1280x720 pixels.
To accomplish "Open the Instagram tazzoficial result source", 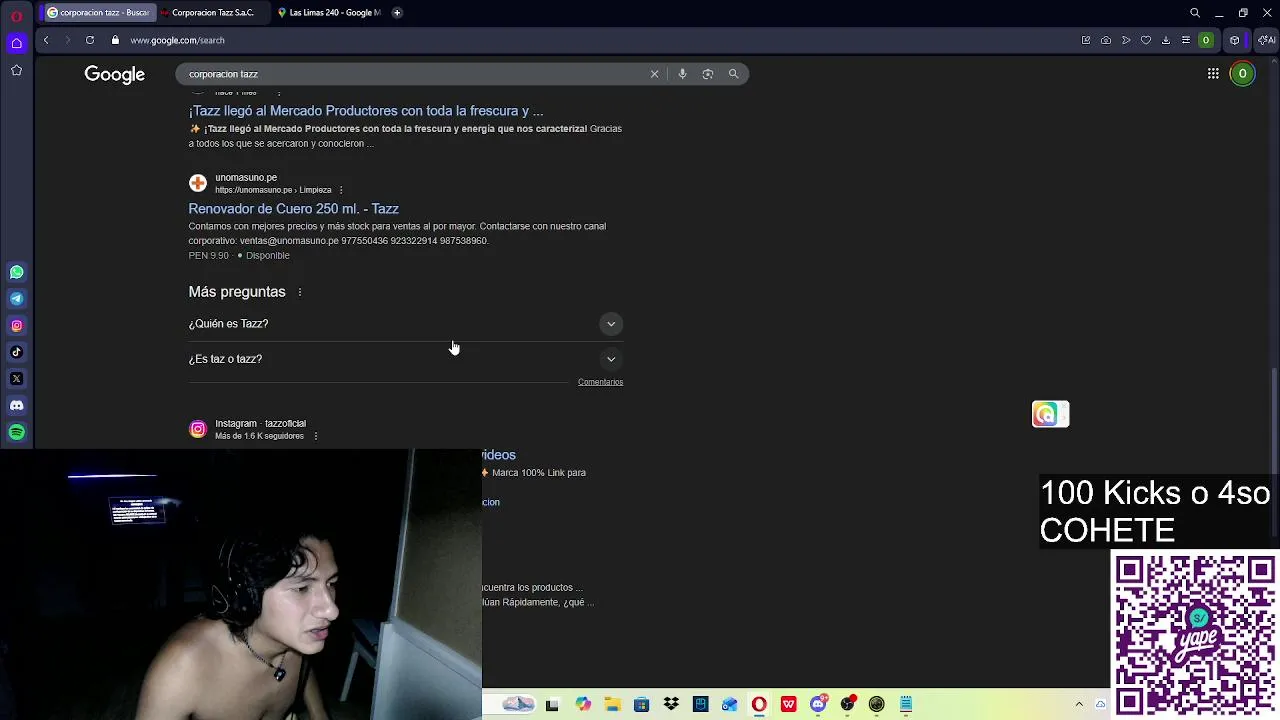I will [x=260, y=424].
